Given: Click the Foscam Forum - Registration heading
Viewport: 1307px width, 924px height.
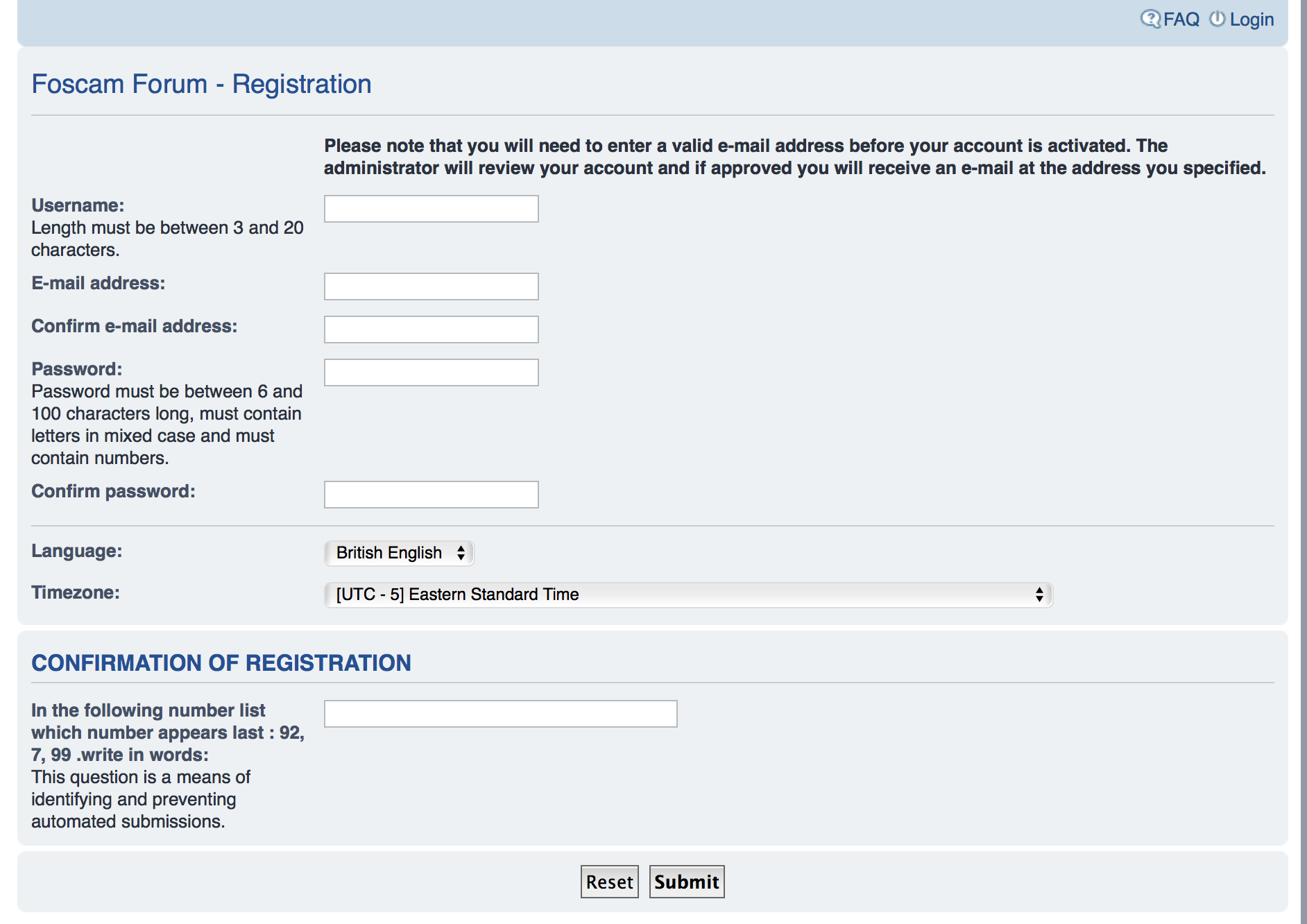Looking at the screenshot, I should pos(202,84).
